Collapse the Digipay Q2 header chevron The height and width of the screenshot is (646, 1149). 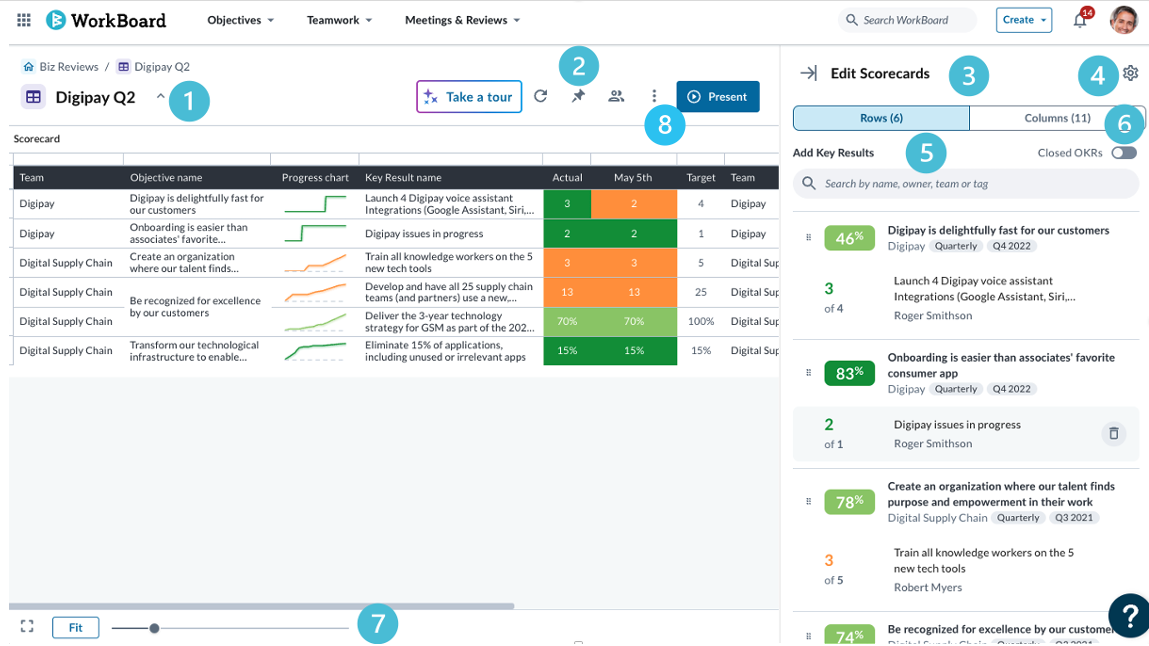coord(160,96)
